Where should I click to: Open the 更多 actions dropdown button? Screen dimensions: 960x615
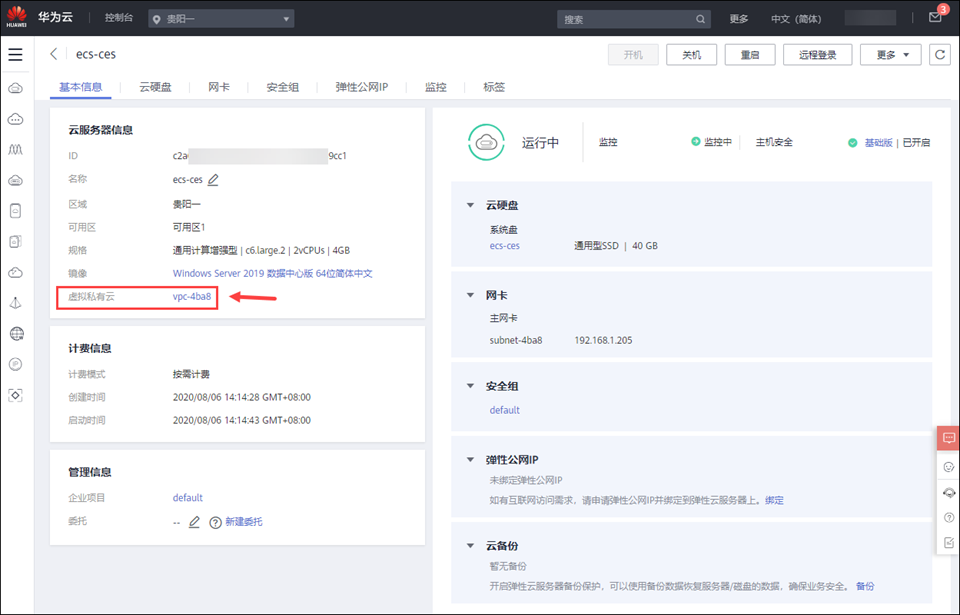click(x=890, y=55)
